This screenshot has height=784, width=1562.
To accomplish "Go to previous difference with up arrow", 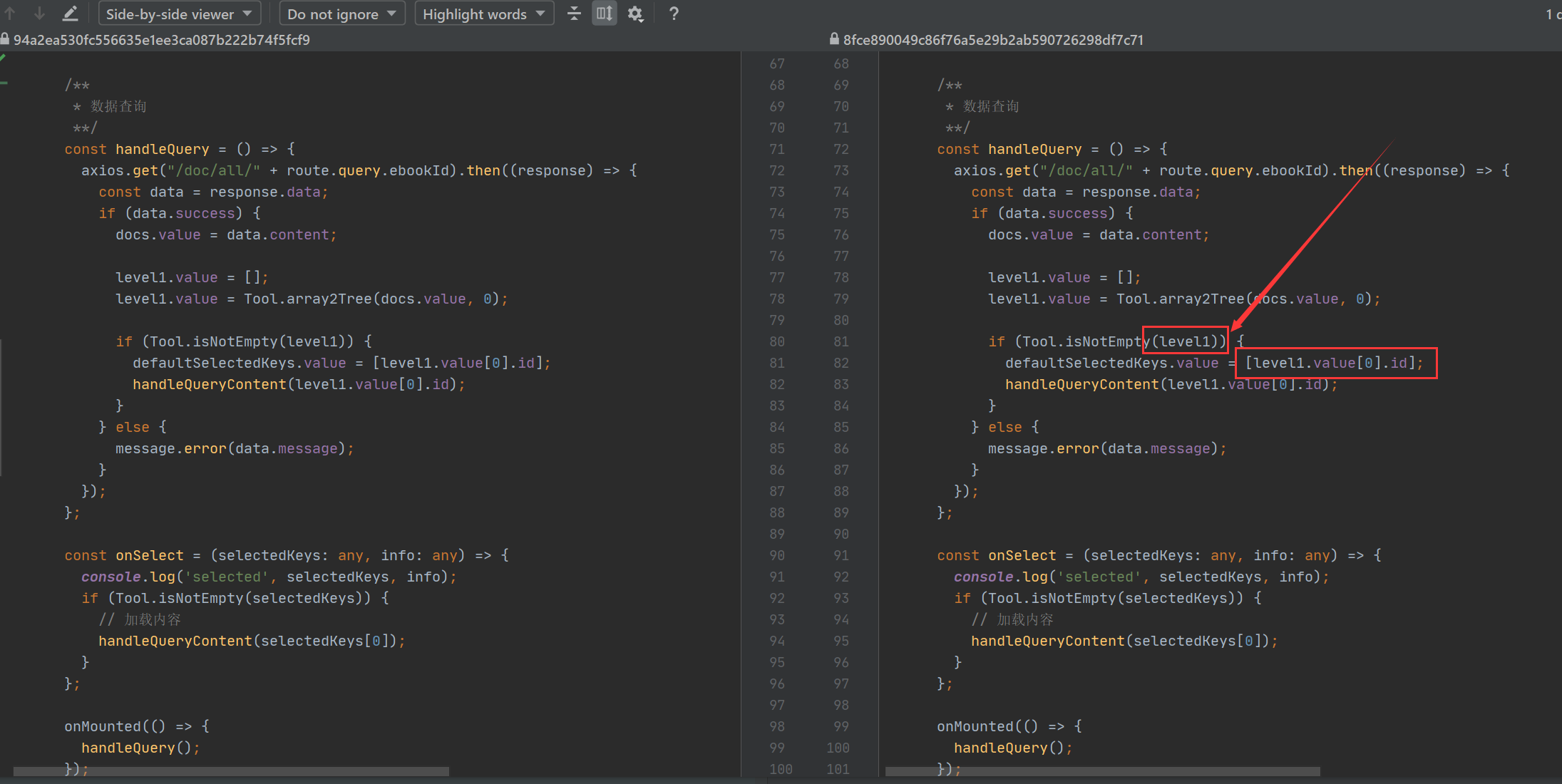I will point(10,14).
